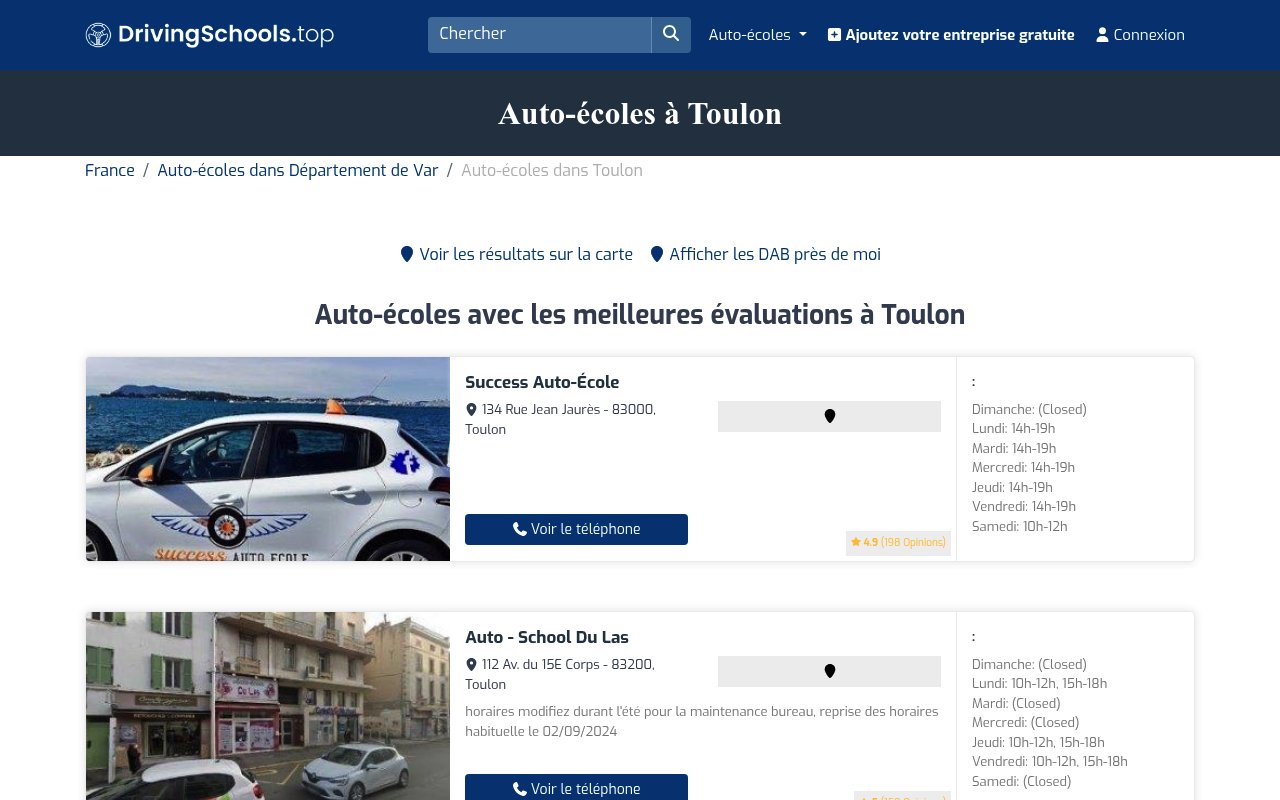Image resolution: width=1280 pixels, height=800 pixels.
Task: Click the pin icon beside 112 Av. du 15E Corps
Action: coord(470,664)
